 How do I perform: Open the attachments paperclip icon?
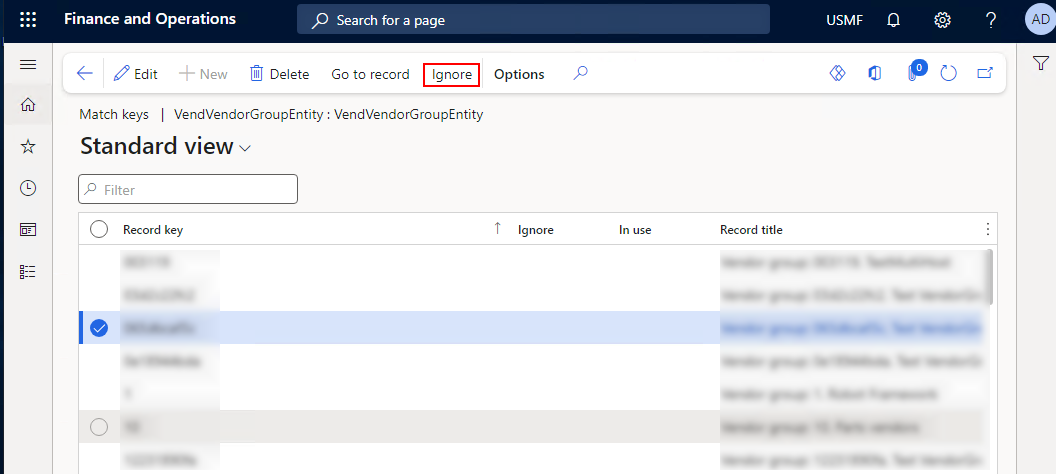pyautogui.click(x=914, y=73)
